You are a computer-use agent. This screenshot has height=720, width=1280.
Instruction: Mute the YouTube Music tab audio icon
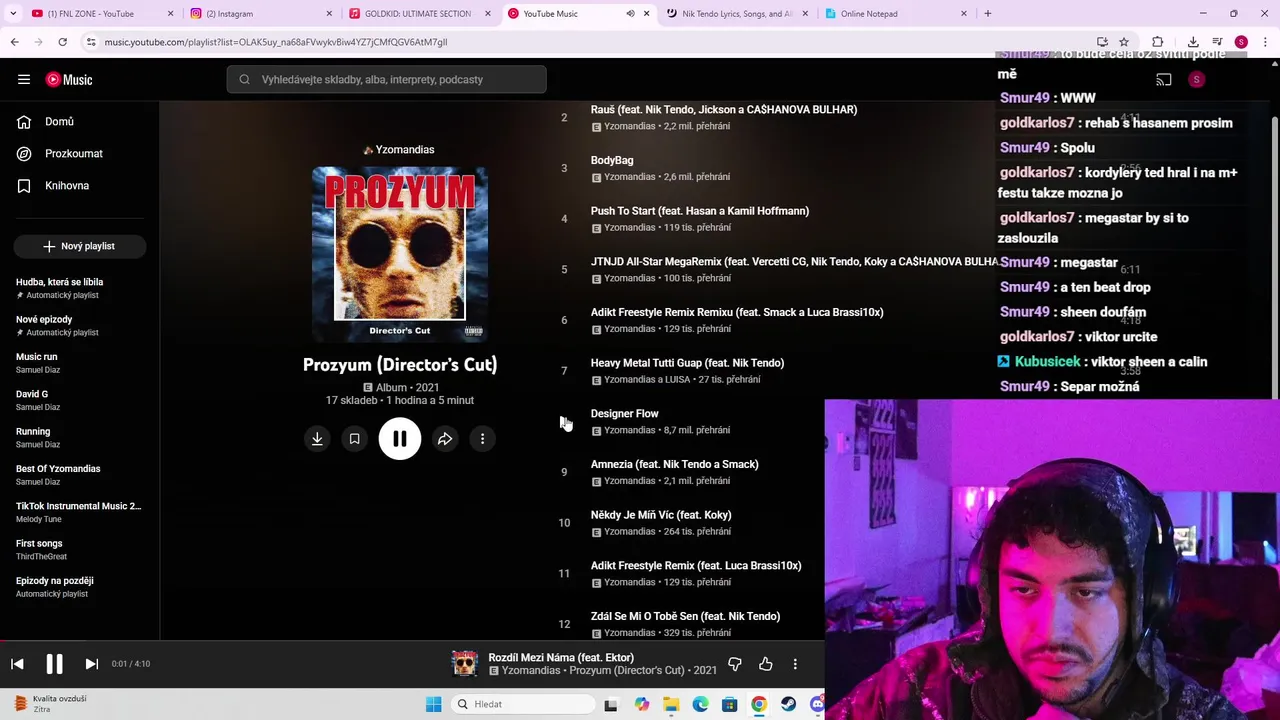[630, 14]
